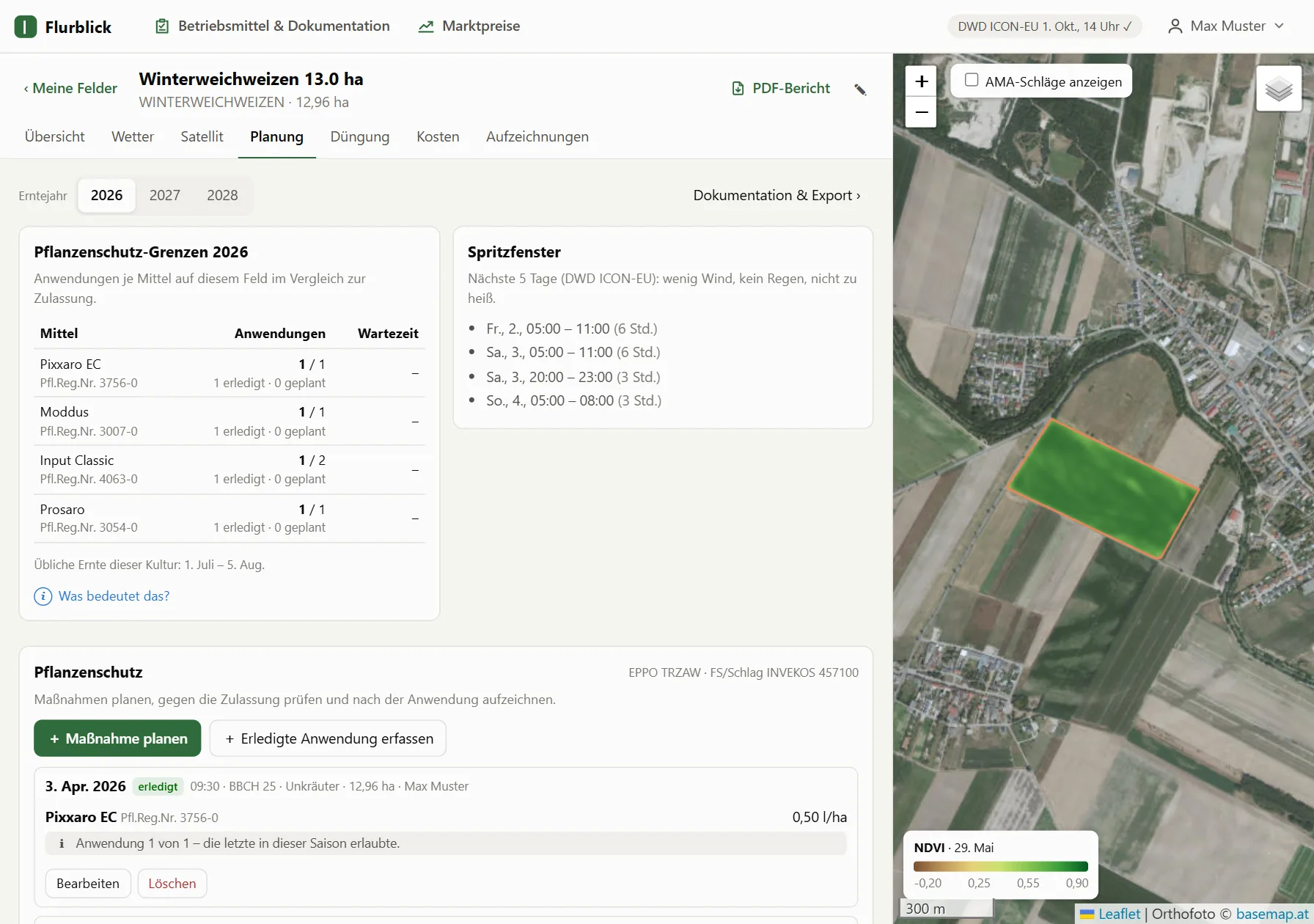The height and width of the screenshot is (924, 1314).
Task: Click spray window Sa., 3., 20:00 – 23:00
Action: pyautogui.click(x=573, y=377)
